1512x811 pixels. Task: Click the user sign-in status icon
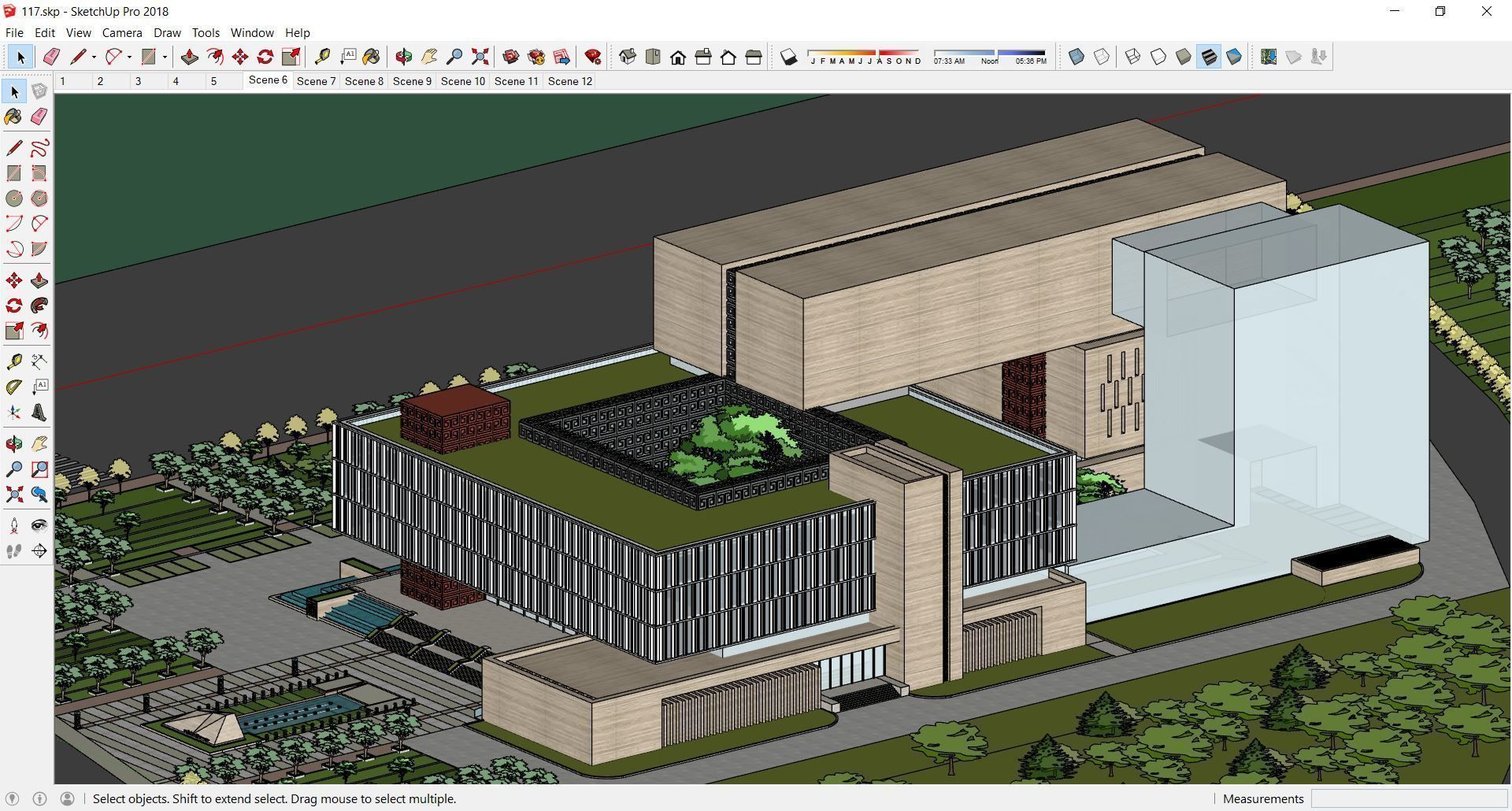coord(68,798)
